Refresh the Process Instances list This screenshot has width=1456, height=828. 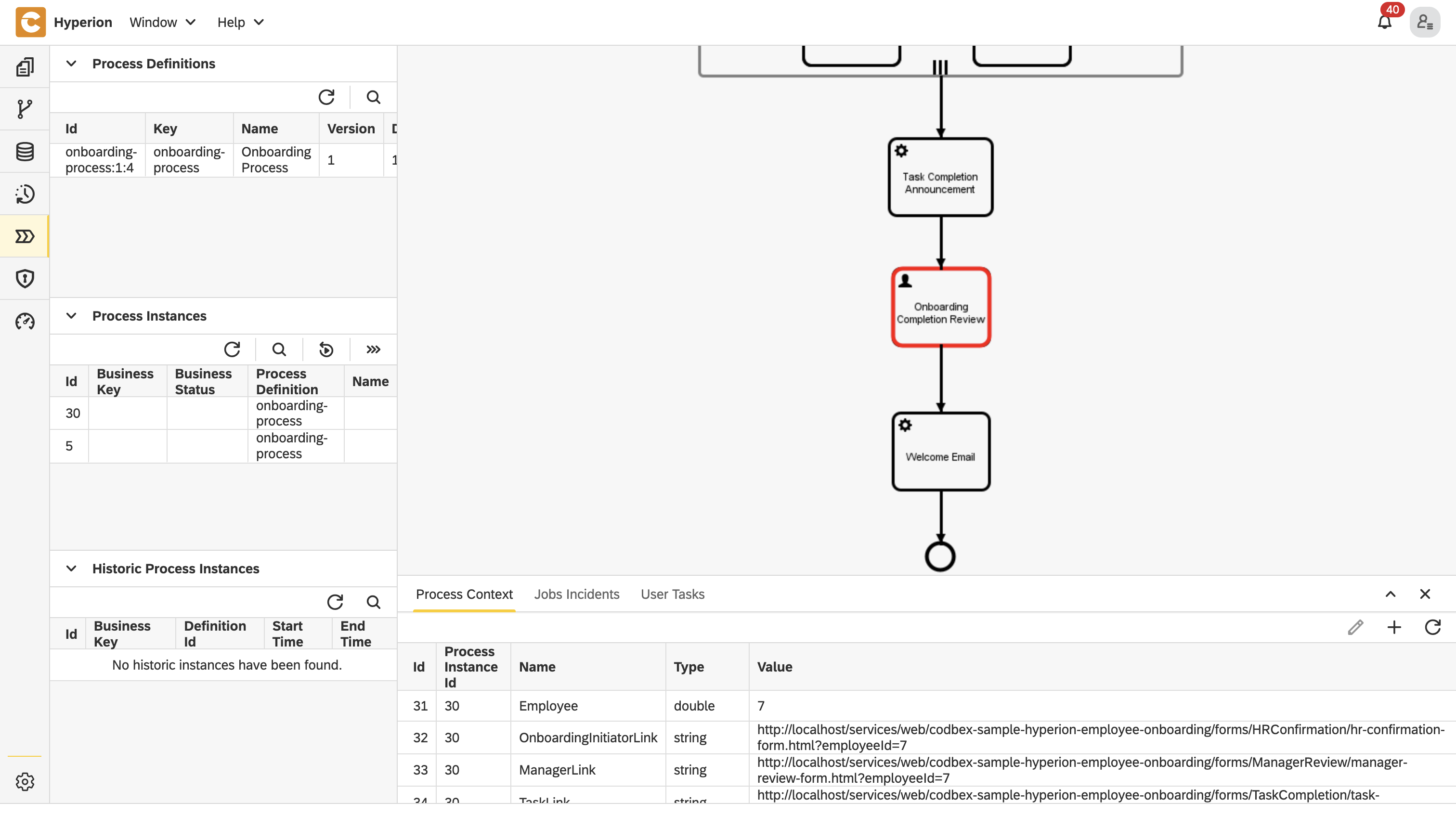(232, 349)
